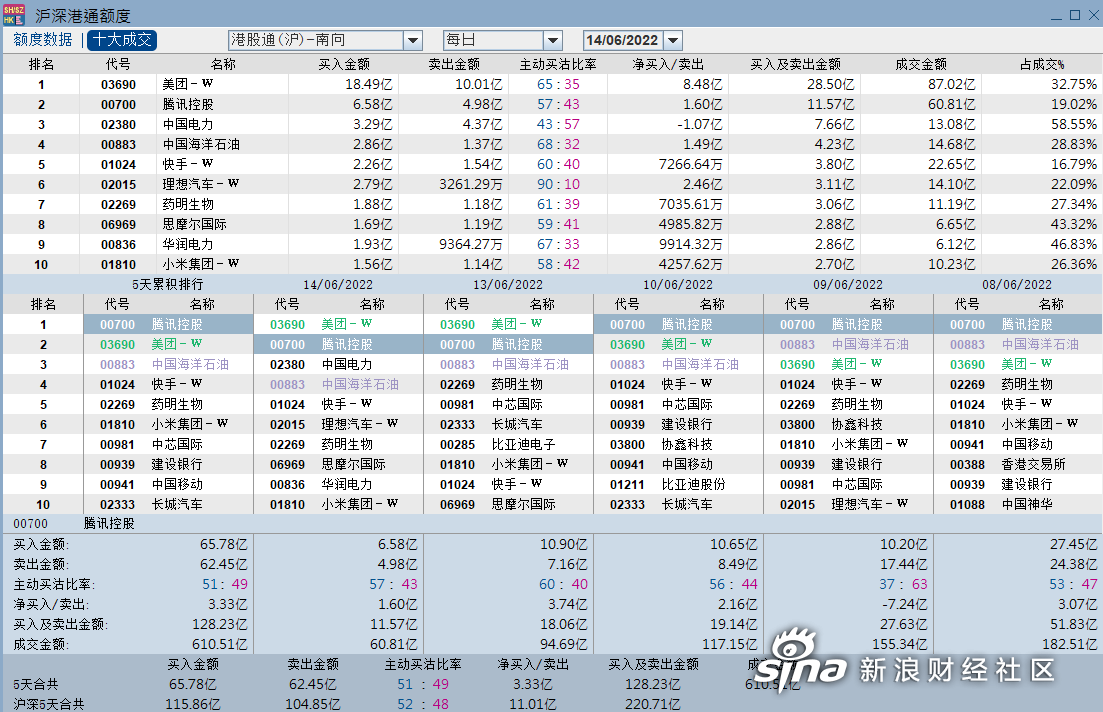Click the 净买入/卖出 header in top table
Screen dimensions: 1103x712
[x=668, y=64]
